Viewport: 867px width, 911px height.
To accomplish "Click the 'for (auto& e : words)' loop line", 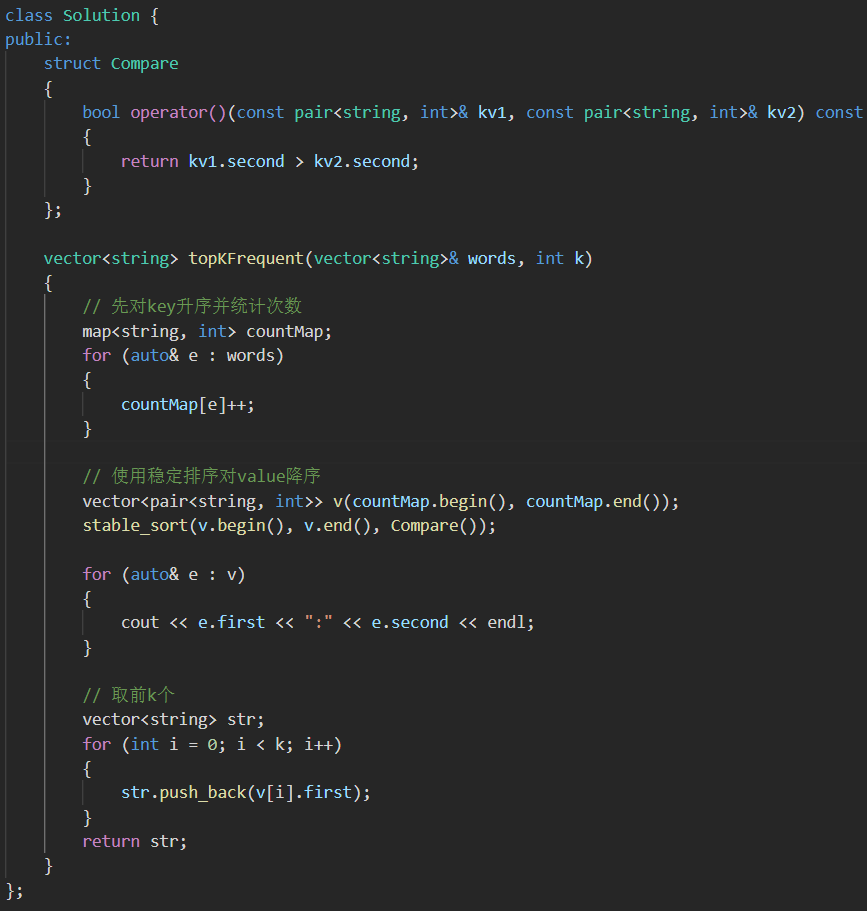I will click(183, 356).
